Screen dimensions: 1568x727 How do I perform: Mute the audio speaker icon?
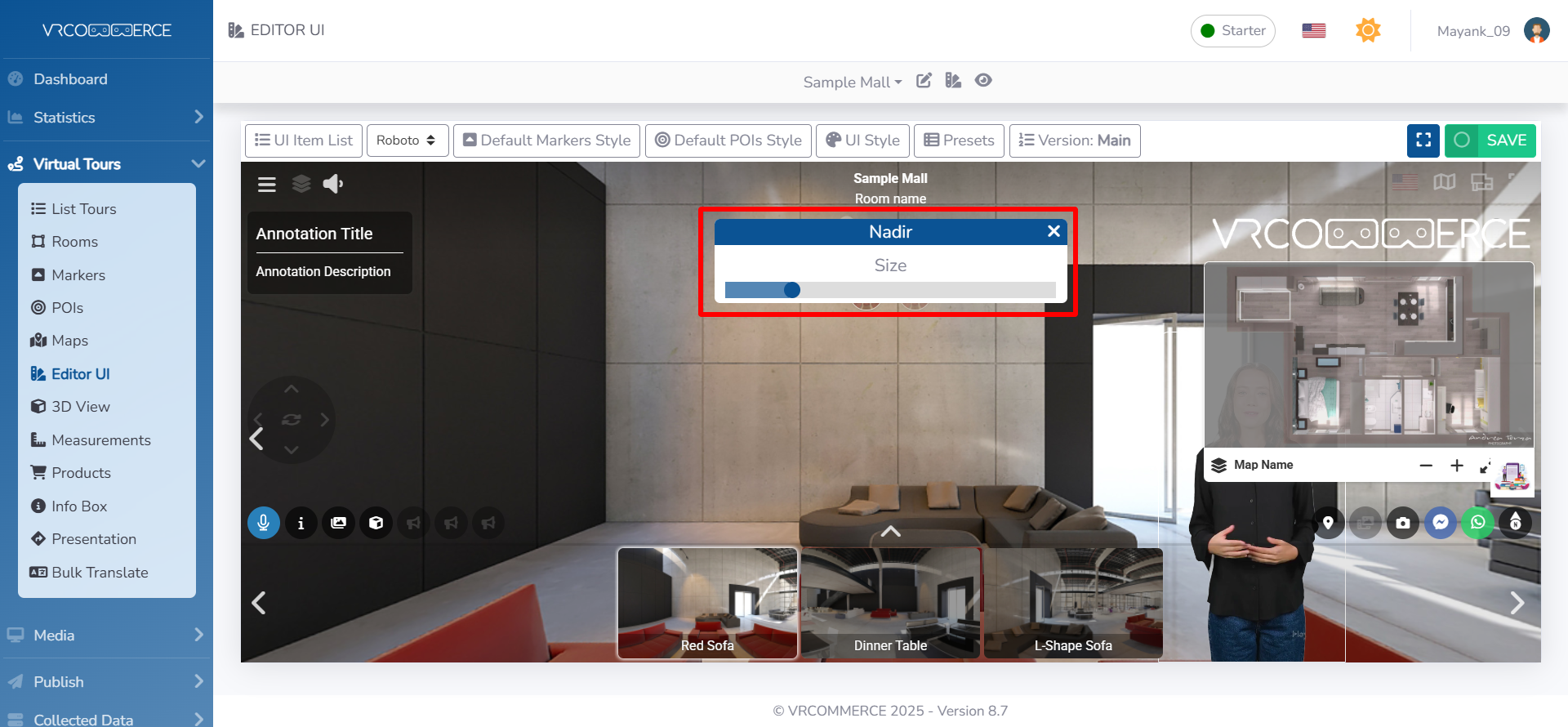(332, 185)
